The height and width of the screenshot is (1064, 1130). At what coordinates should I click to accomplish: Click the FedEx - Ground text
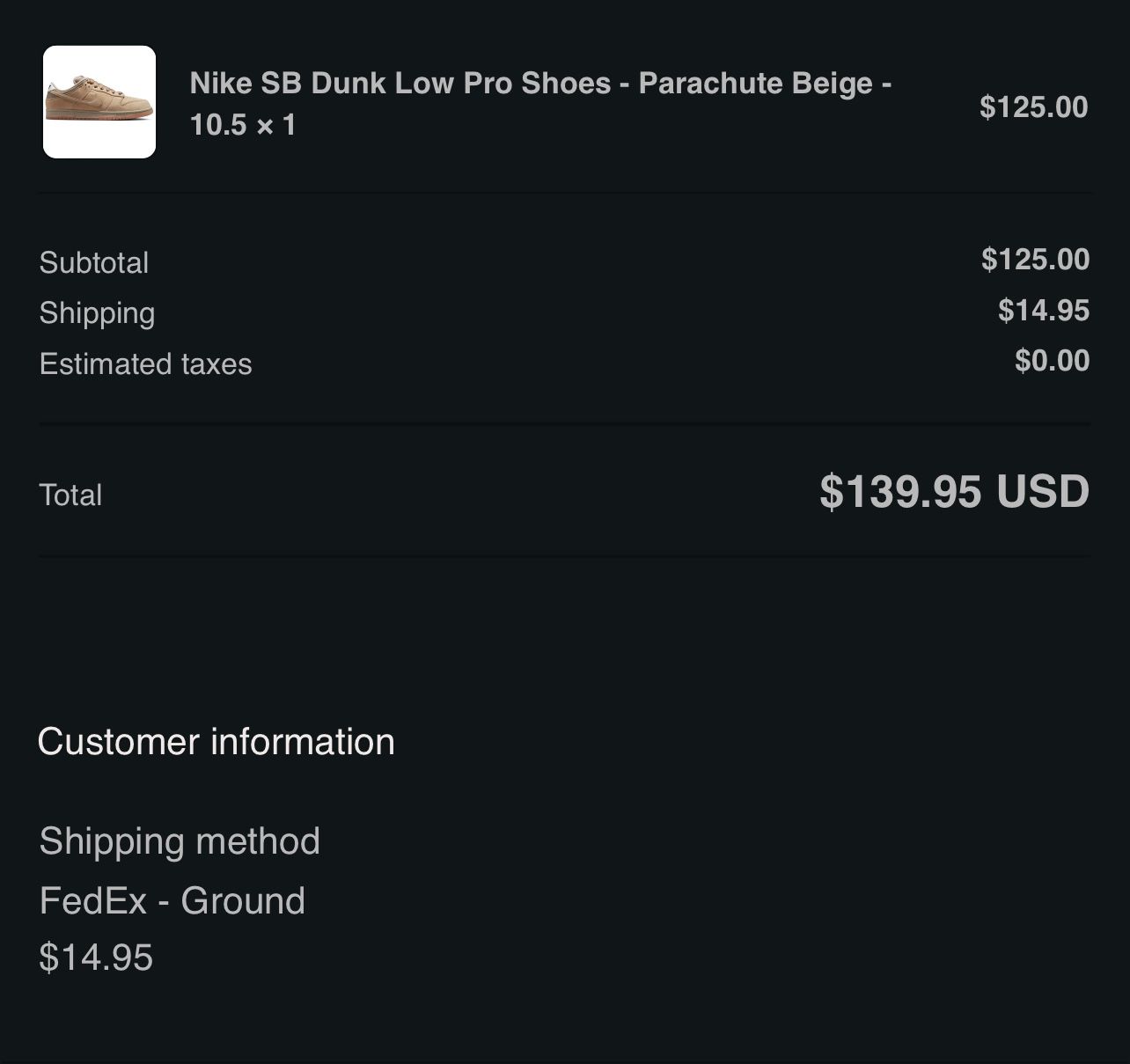[x=172, y=901]
